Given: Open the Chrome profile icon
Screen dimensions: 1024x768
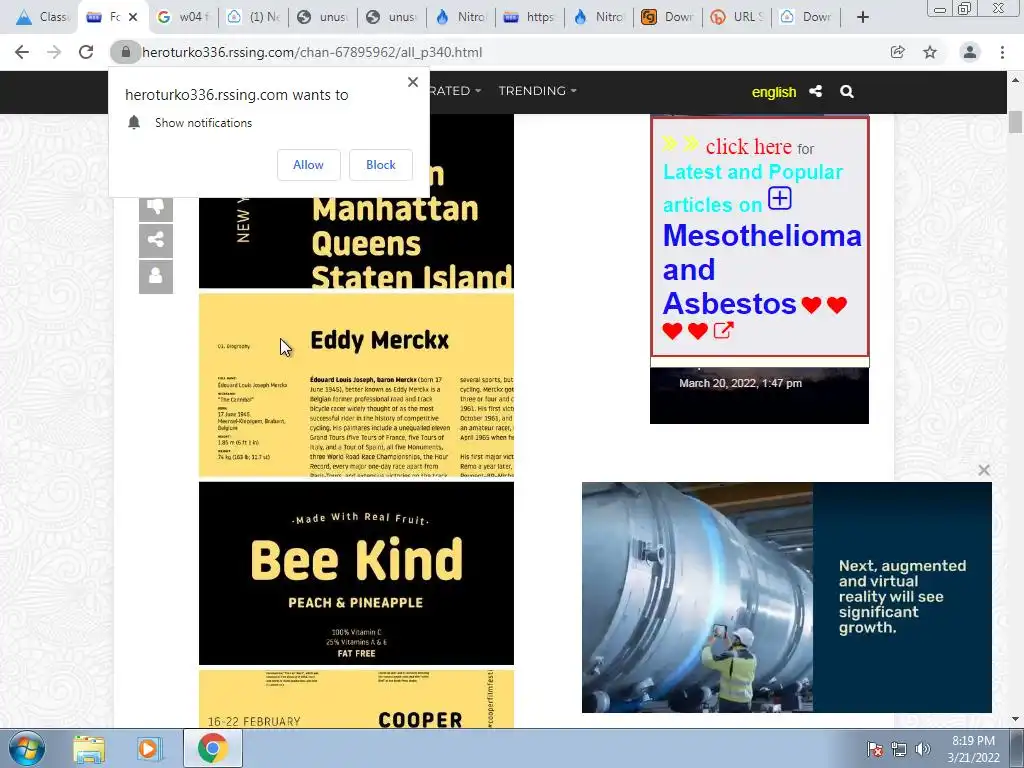Looking at the screenshot, I should coord(970,52).
